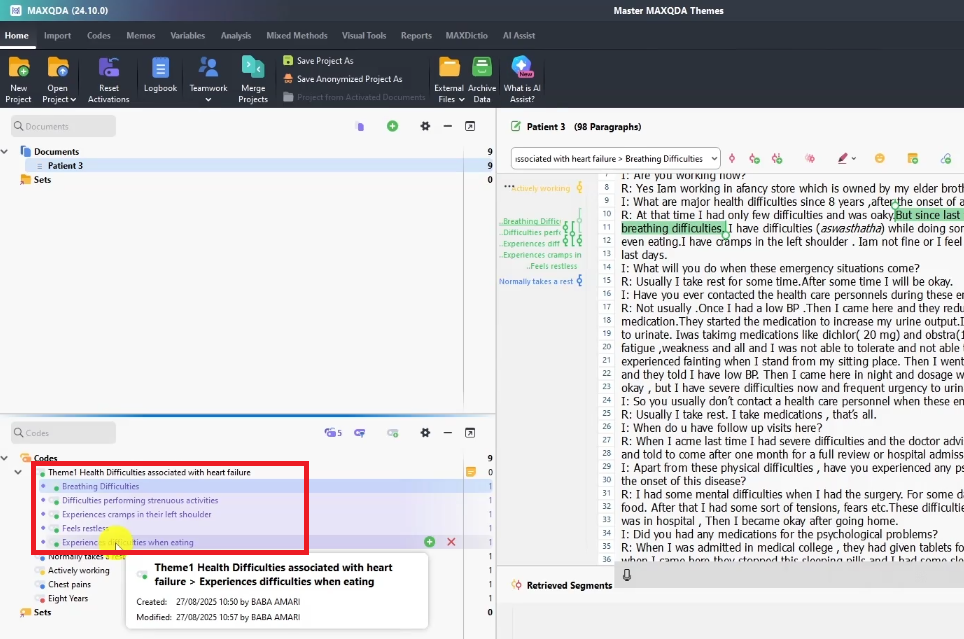Image resolution: width=964 pixels, height=639 pixels.
Task: Switch to the Analysis tab
Action: pyautogui.click(x=236, y=36)
